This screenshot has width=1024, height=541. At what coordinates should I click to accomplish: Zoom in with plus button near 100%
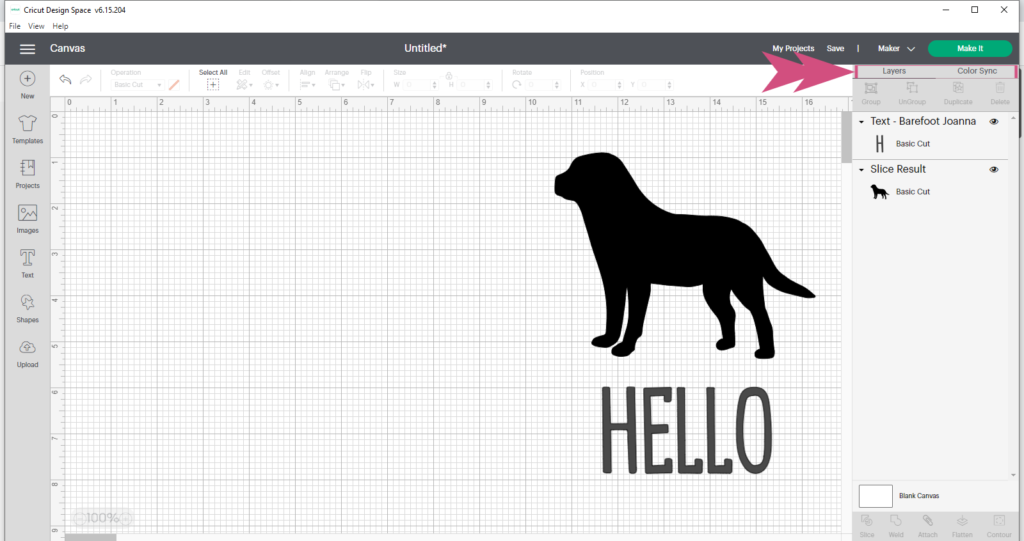pos(126,518)
